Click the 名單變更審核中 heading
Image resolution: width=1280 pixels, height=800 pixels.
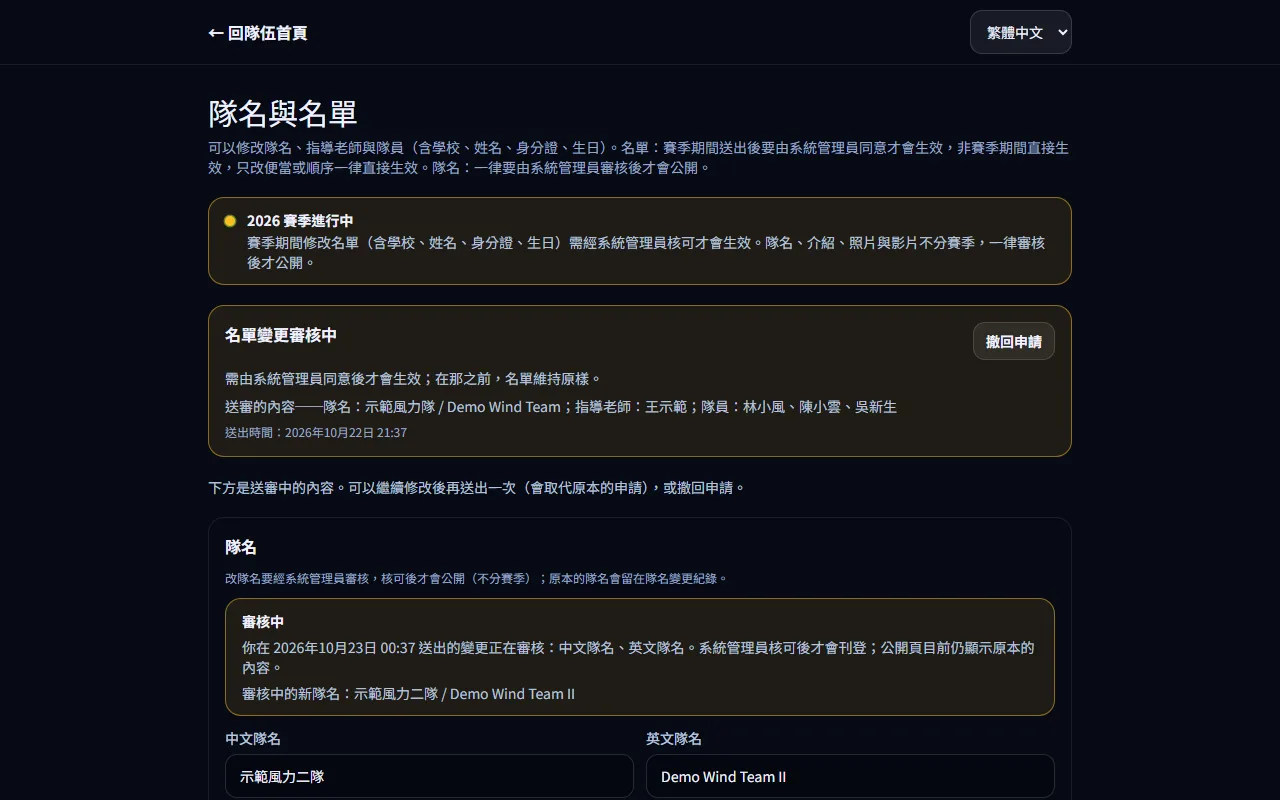pyautogui.click(x=281, y=335)
